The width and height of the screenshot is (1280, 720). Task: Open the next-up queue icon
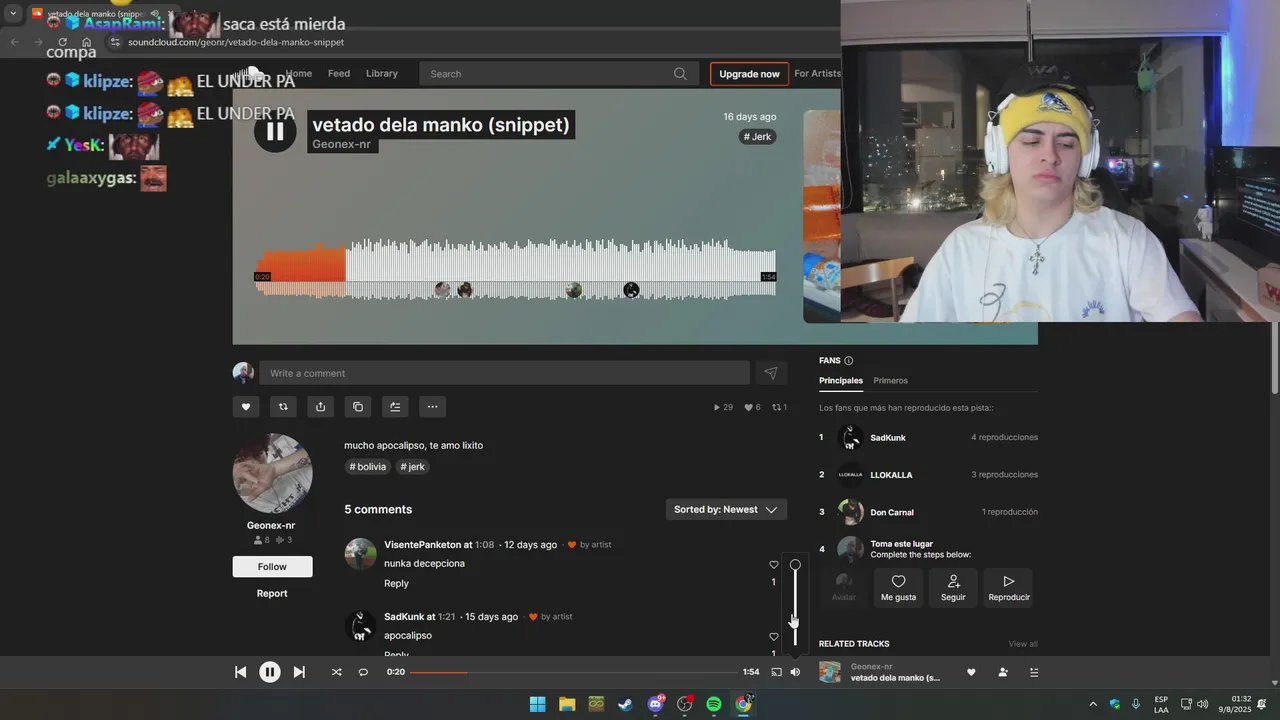coord(1034,672)
